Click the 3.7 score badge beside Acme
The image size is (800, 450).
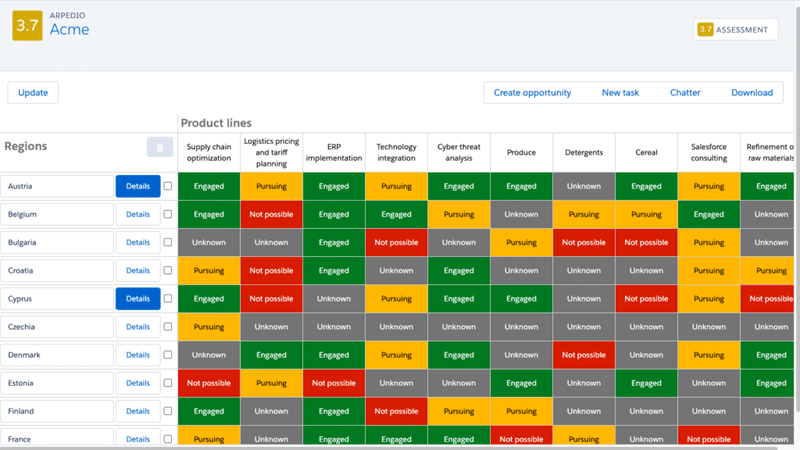[x=27, y=26]
